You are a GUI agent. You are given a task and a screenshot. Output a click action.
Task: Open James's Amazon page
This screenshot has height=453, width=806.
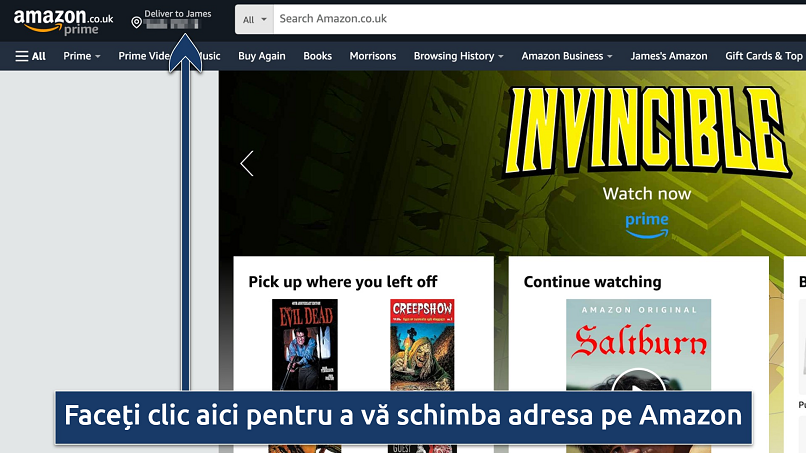668,56
